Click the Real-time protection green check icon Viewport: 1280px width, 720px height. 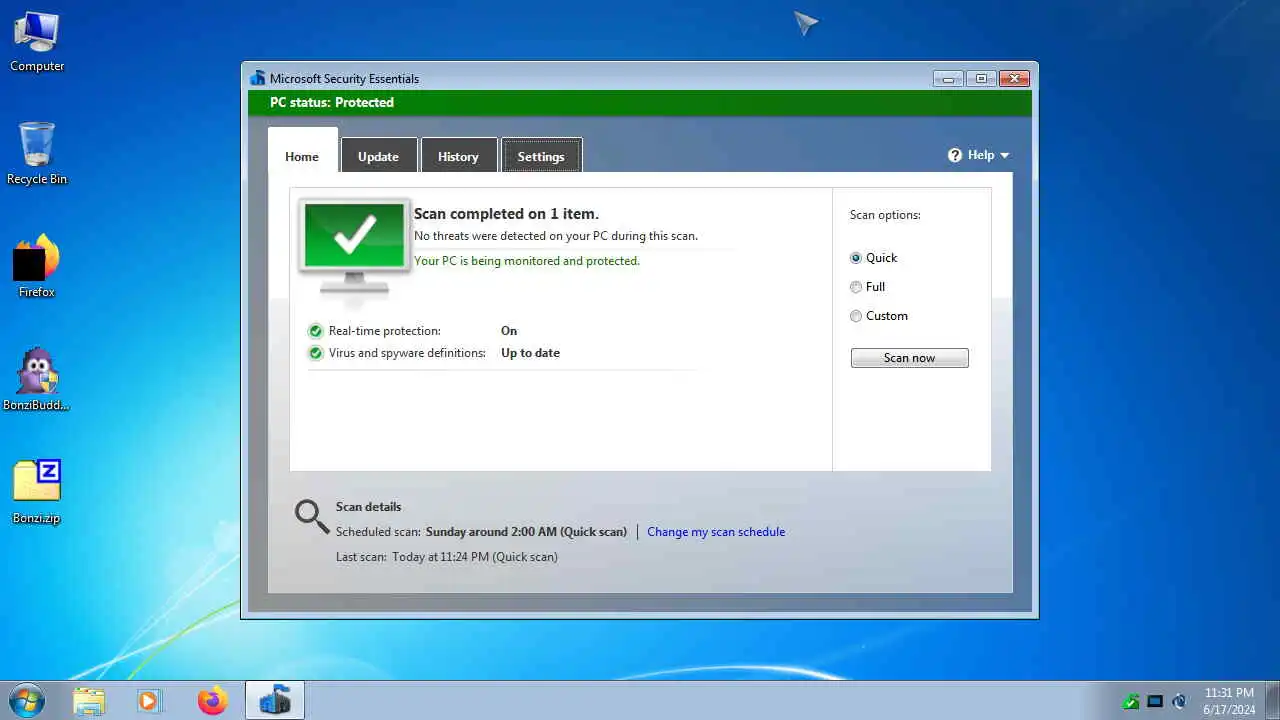tap(316, 331)
